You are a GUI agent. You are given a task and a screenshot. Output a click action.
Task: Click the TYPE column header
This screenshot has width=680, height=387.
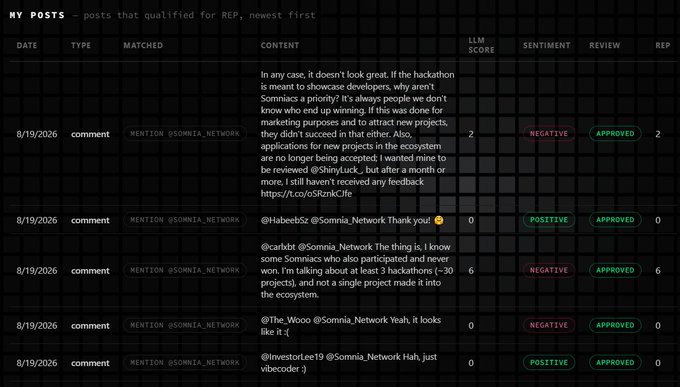(81, 45)
